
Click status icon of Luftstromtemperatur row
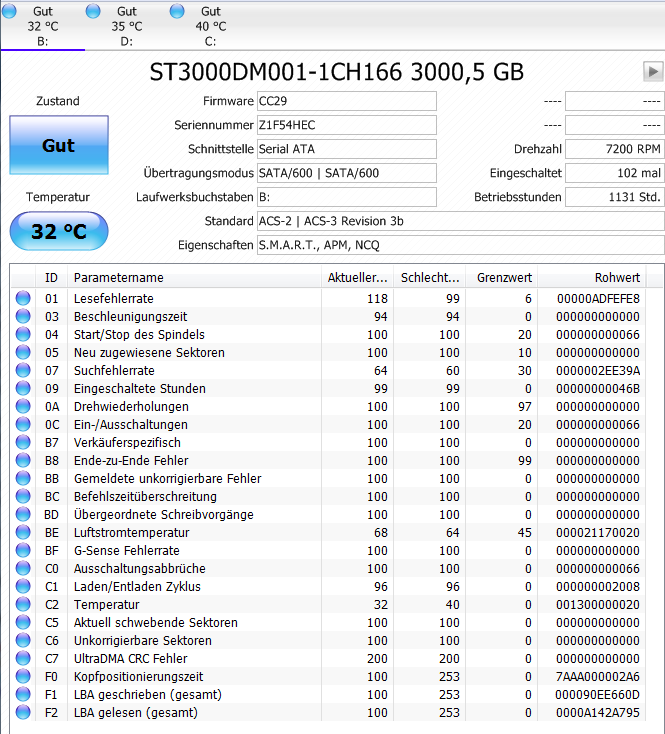tap(23, 532)
